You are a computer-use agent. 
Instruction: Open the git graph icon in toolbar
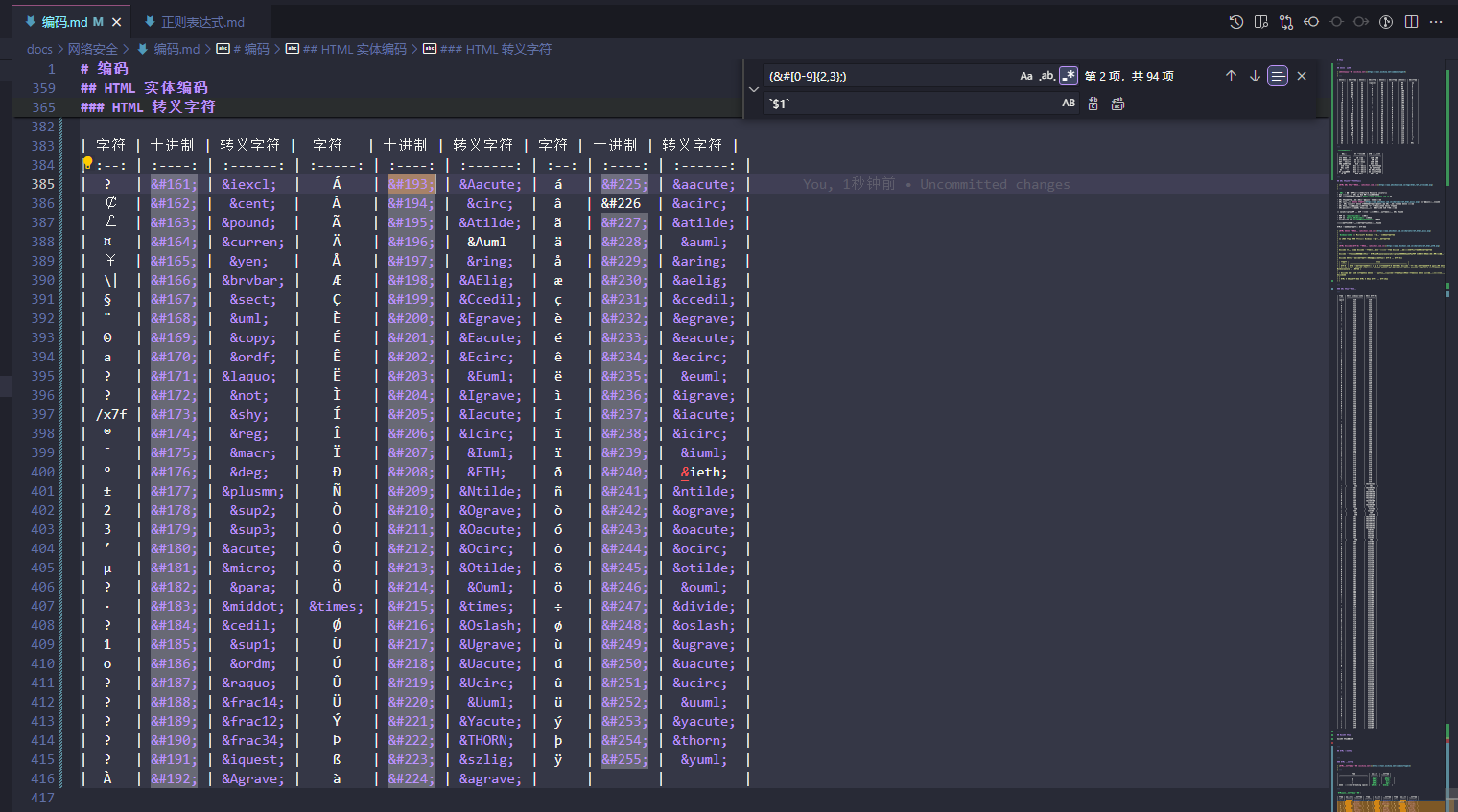(1386, 22)
